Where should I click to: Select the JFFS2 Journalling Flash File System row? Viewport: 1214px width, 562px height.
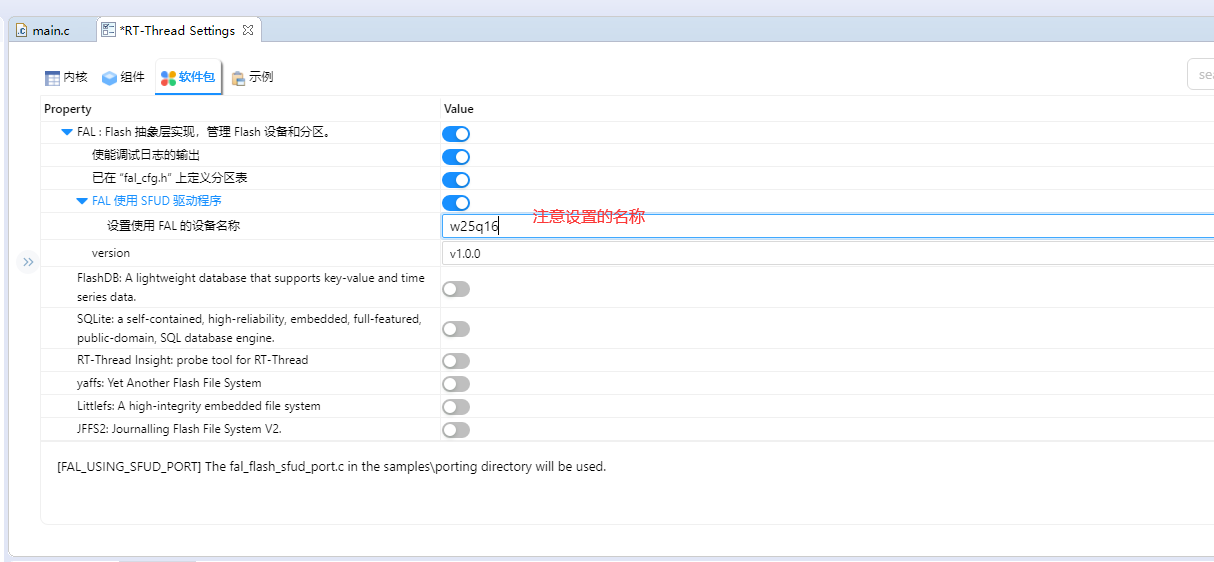[180, 429]
